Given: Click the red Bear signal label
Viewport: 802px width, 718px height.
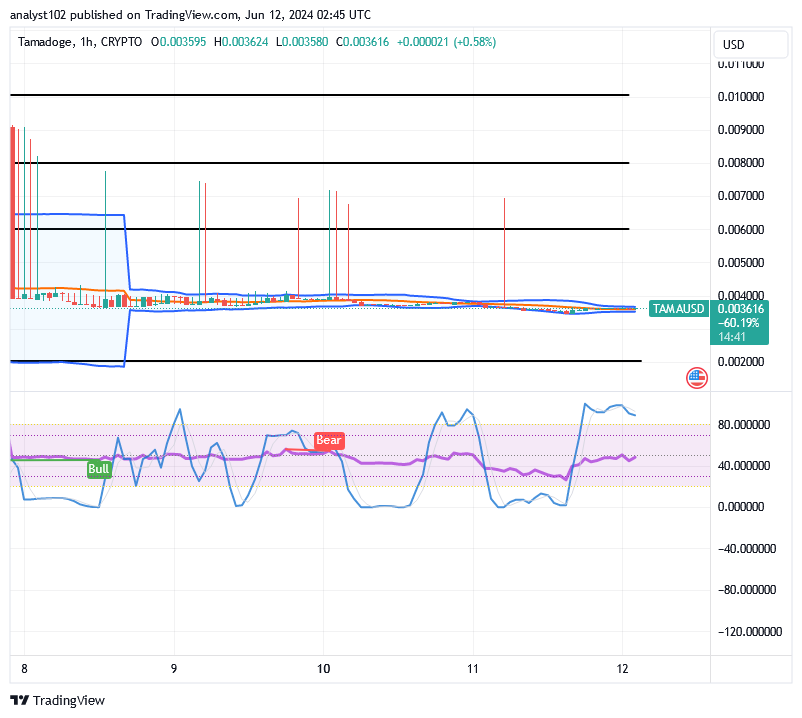Looking at the screenshot, I should pyautogui.click(x=328, y=440).
